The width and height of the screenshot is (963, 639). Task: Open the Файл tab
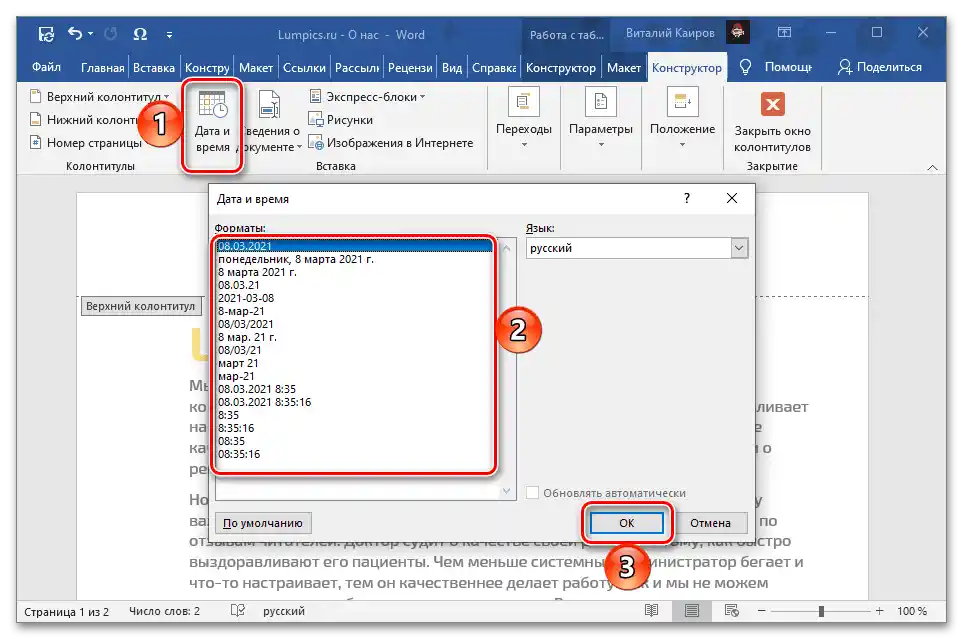[x=46, y=67]
